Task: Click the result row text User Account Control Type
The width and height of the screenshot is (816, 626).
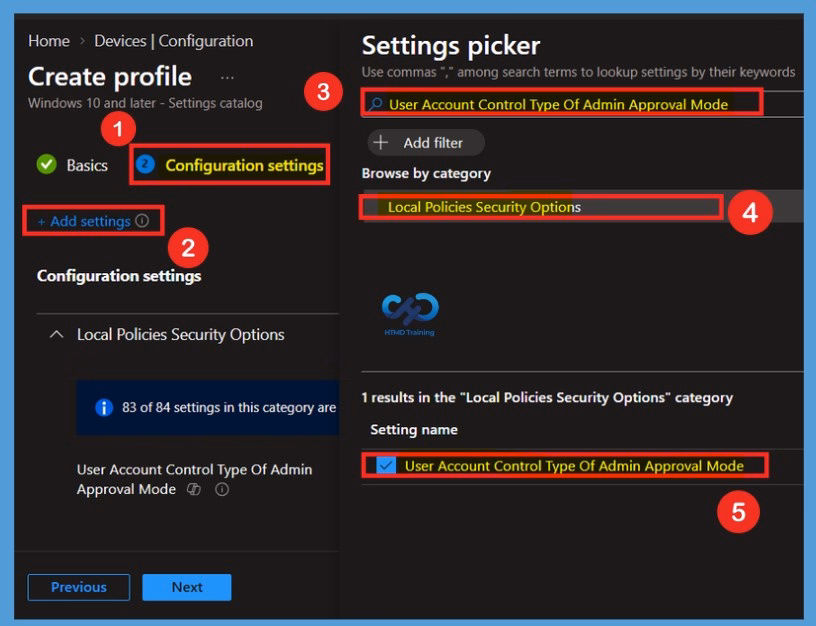Action: (x=574, y=466)
